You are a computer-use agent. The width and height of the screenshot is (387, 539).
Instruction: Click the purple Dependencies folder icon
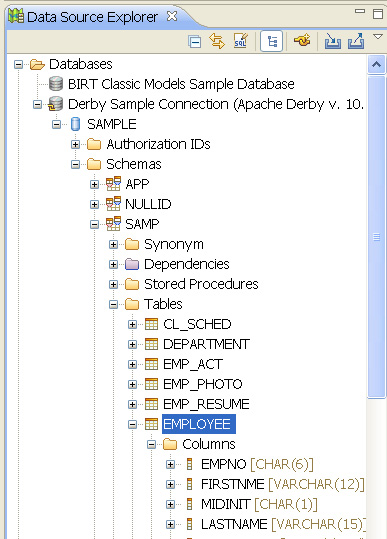132,264
